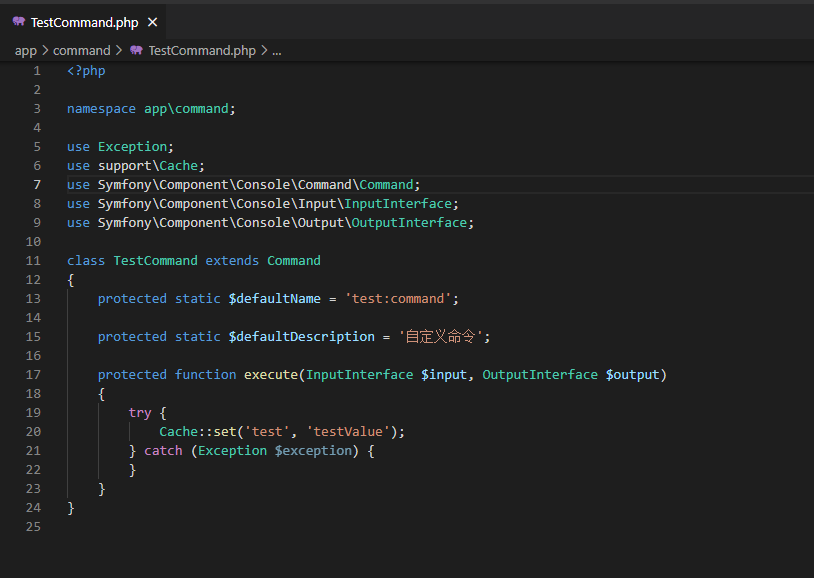Click the "Exception" type on line 21
Image resolution: width=814 pixels, height=578 pixels.
232,451
